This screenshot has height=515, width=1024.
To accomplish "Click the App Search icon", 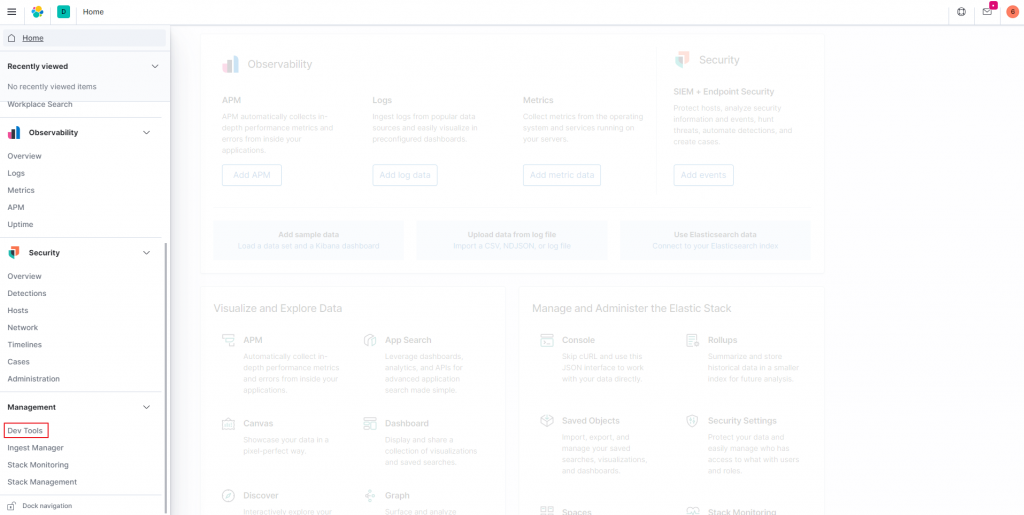I will pos(370,340).
